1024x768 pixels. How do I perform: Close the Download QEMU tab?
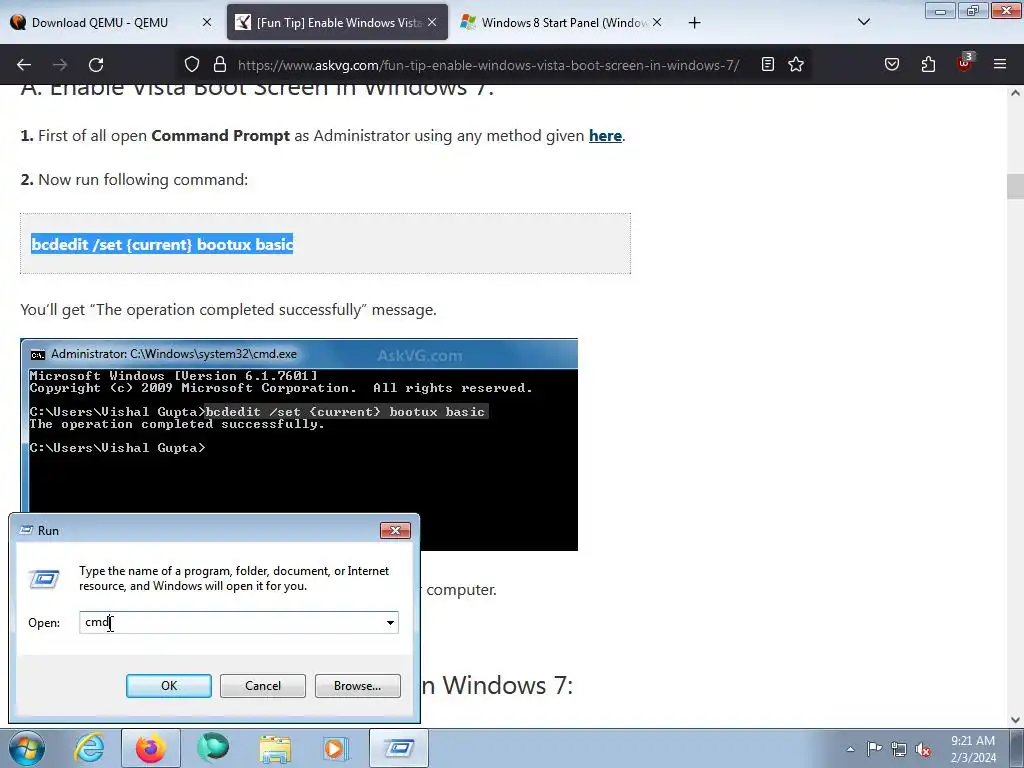tap(206, 22)
